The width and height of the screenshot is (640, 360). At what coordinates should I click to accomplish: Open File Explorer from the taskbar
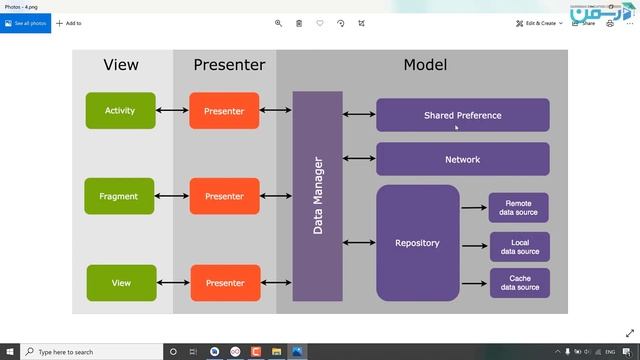pos(276,352)
